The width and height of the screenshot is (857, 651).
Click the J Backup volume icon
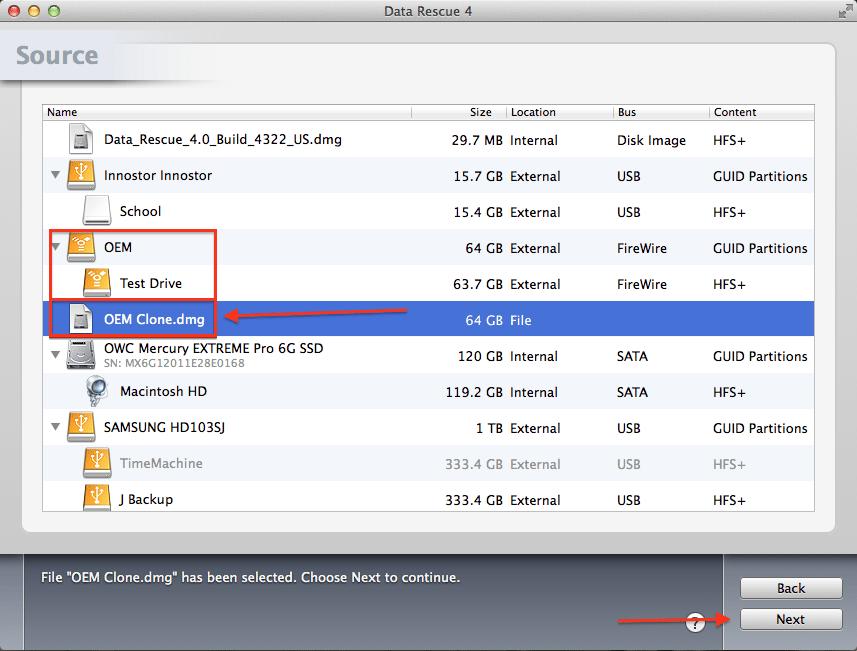coord(96,499)
